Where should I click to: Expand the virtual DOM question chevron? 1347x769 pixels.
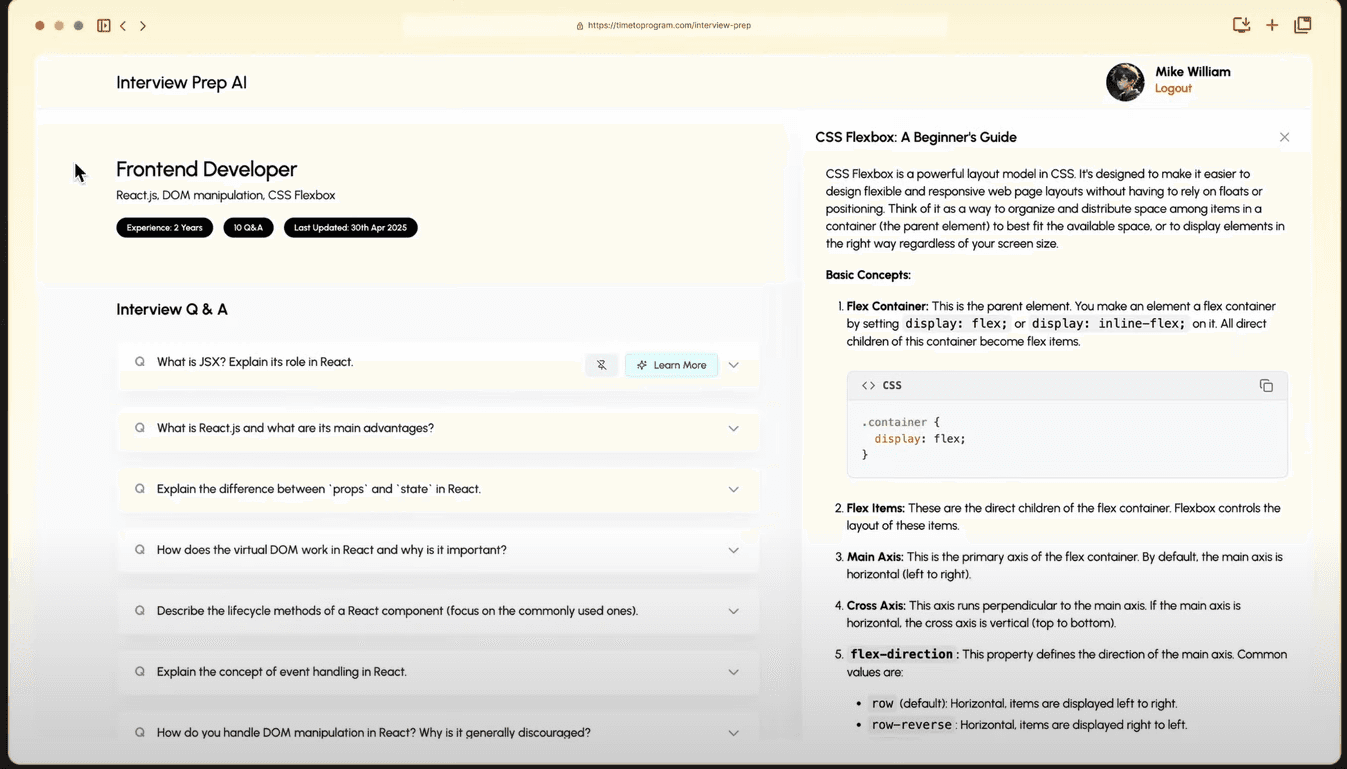point(734,551)
